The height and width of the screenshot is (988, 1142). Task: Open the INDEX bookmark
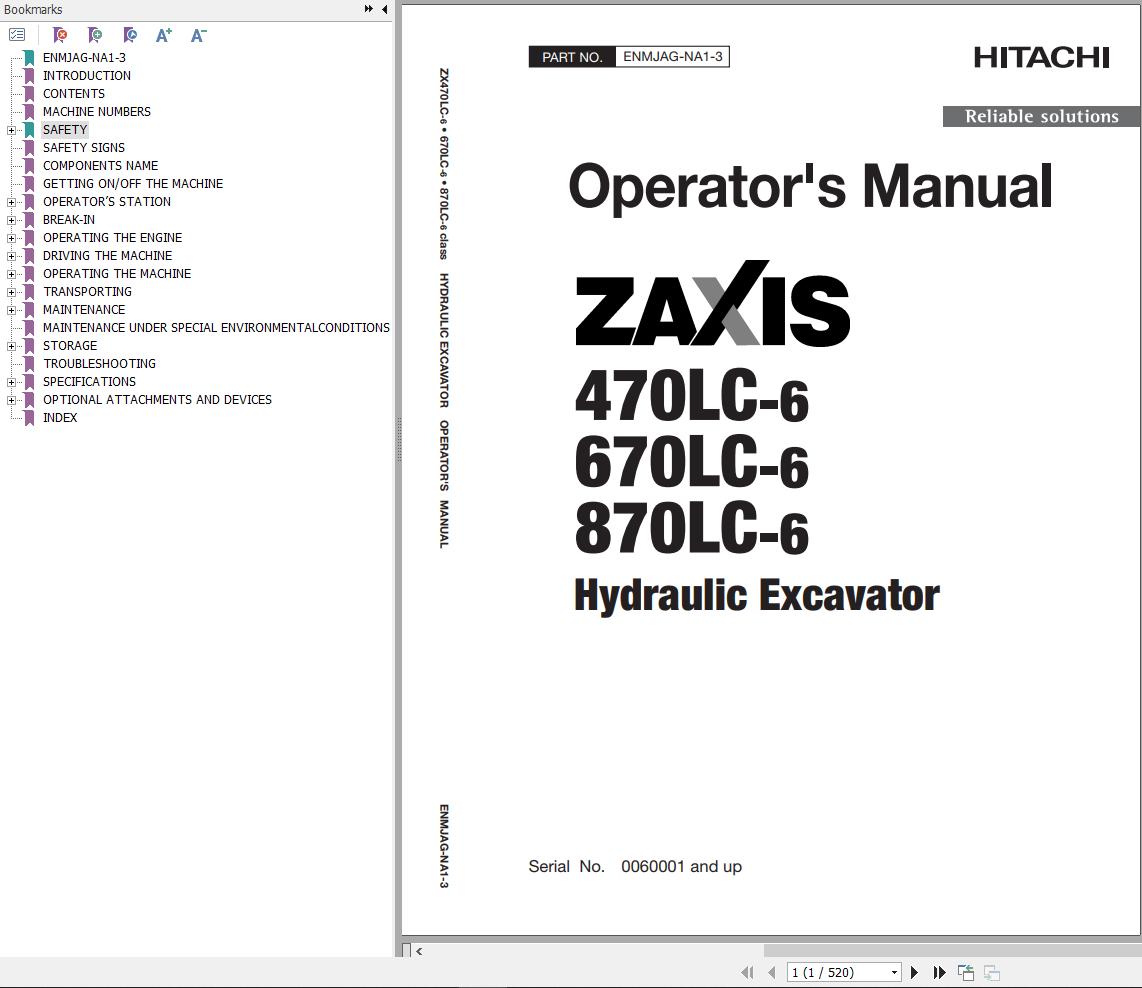pyautogui.click(x=60, y=418)
